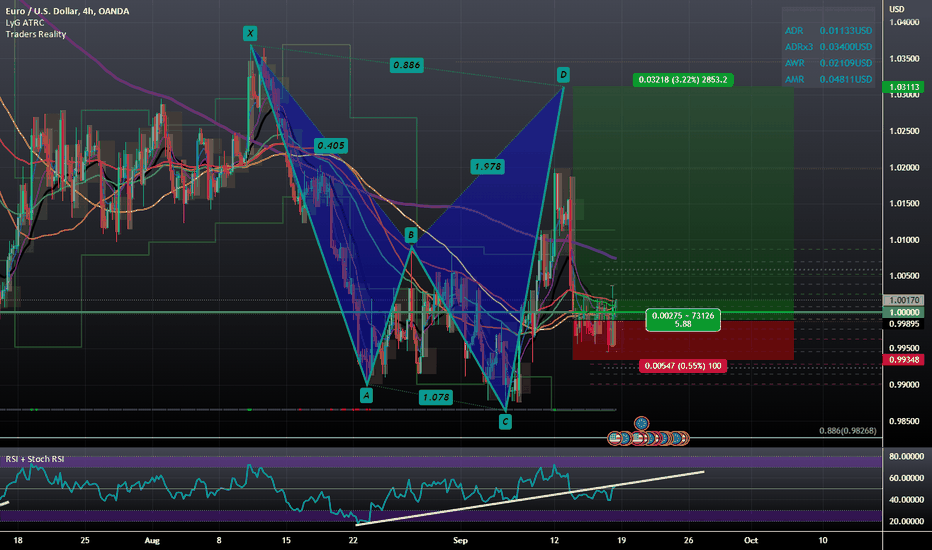Click the 0.886 XD ratio label
This screenshot has width=932, height=550.
(407, 65)
